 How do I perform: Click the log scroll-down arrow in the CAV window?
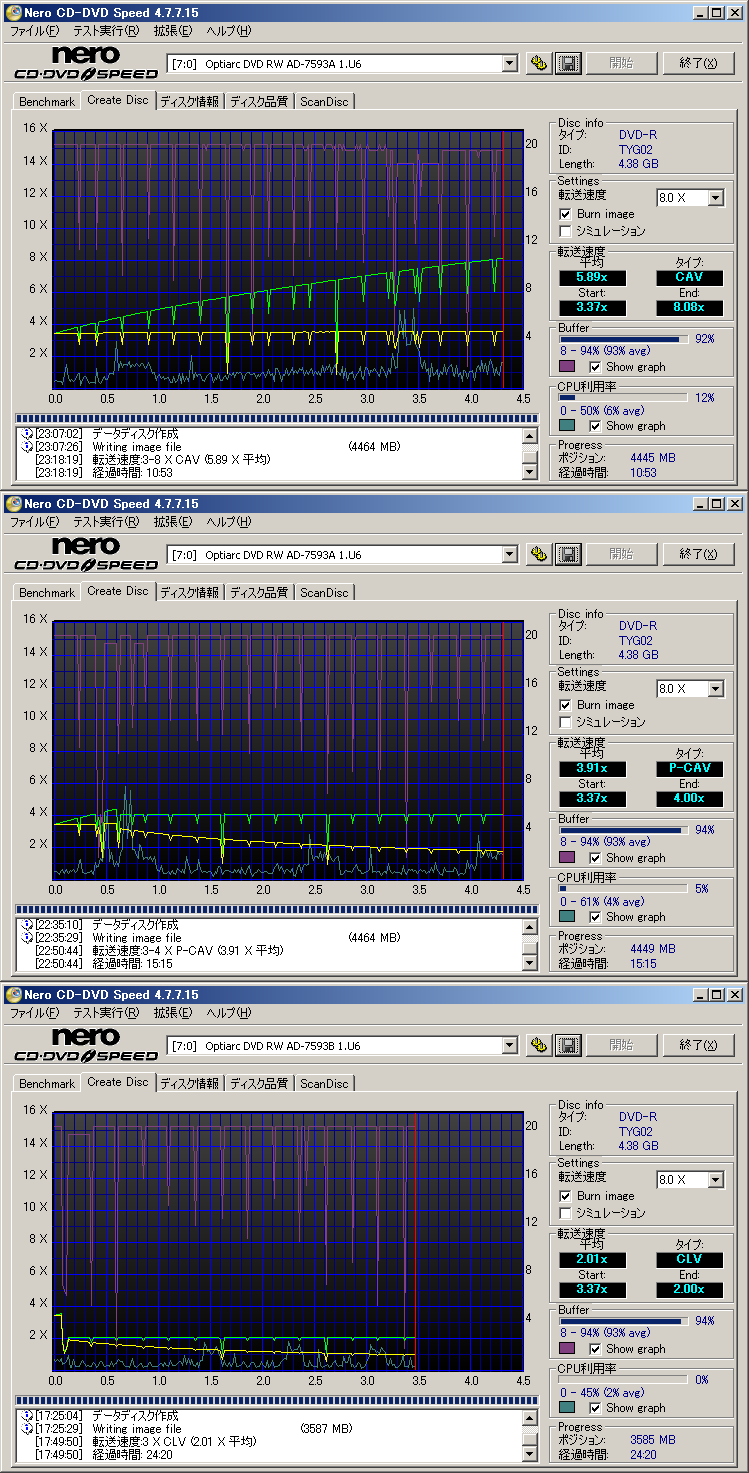[530, 472]
